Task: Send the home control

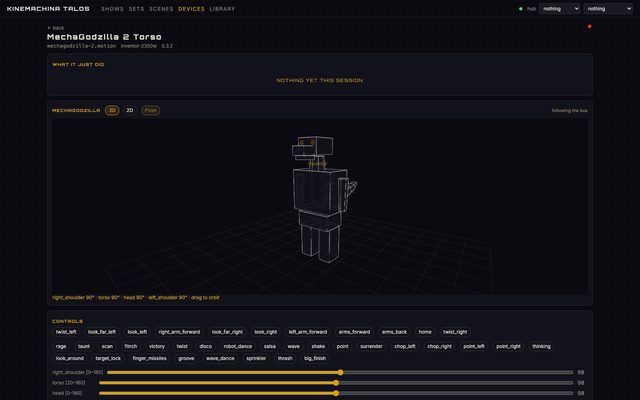Action: 425,332
